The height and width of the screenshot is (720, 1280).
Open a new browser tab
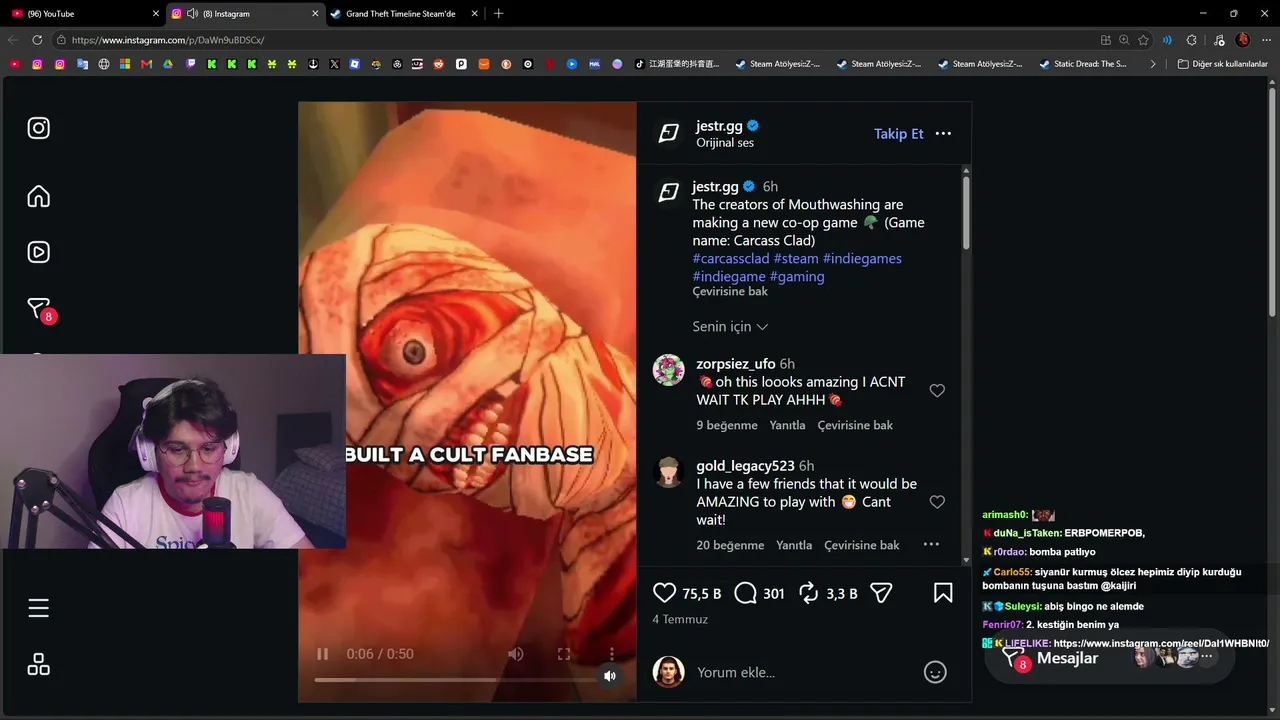coord(499,14)
